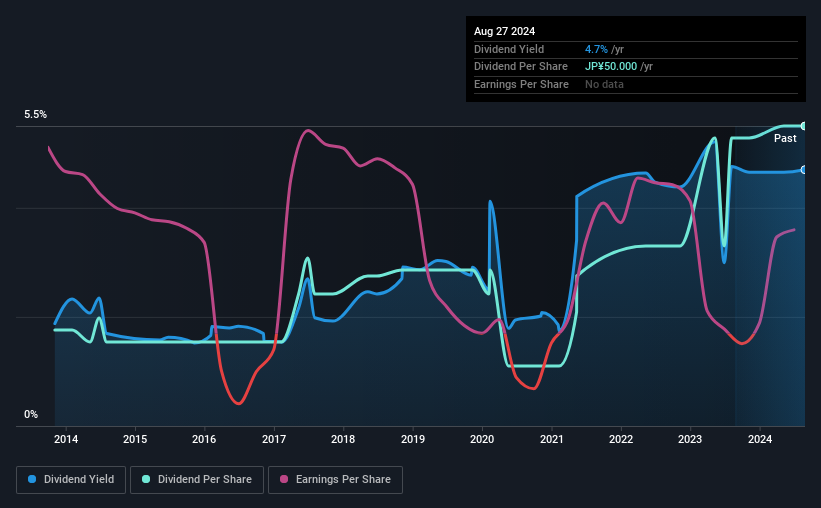The height and width of the screenshot is (508, 821).
Task: Click the blue Dividend Yield endpoint marker
Action: click(x=803, y=170)
